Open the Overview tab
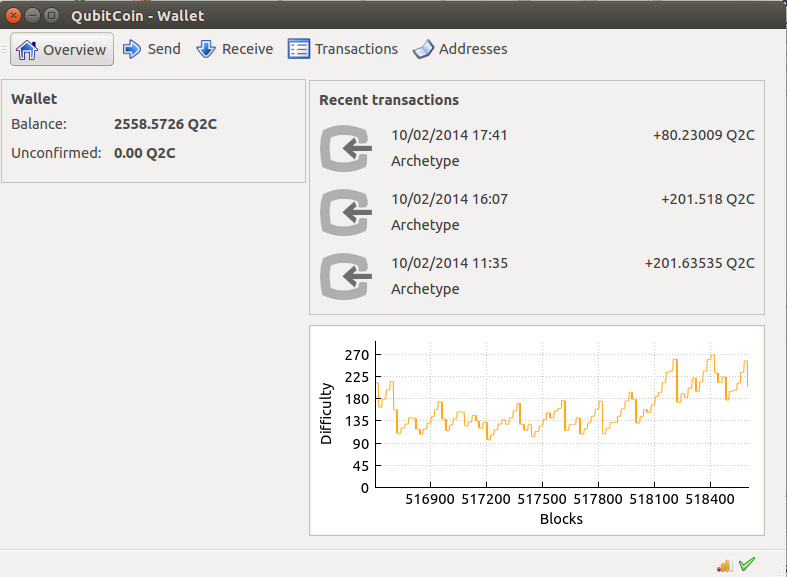The height and width of the screenshot is (577, 787). coord(62,49)
